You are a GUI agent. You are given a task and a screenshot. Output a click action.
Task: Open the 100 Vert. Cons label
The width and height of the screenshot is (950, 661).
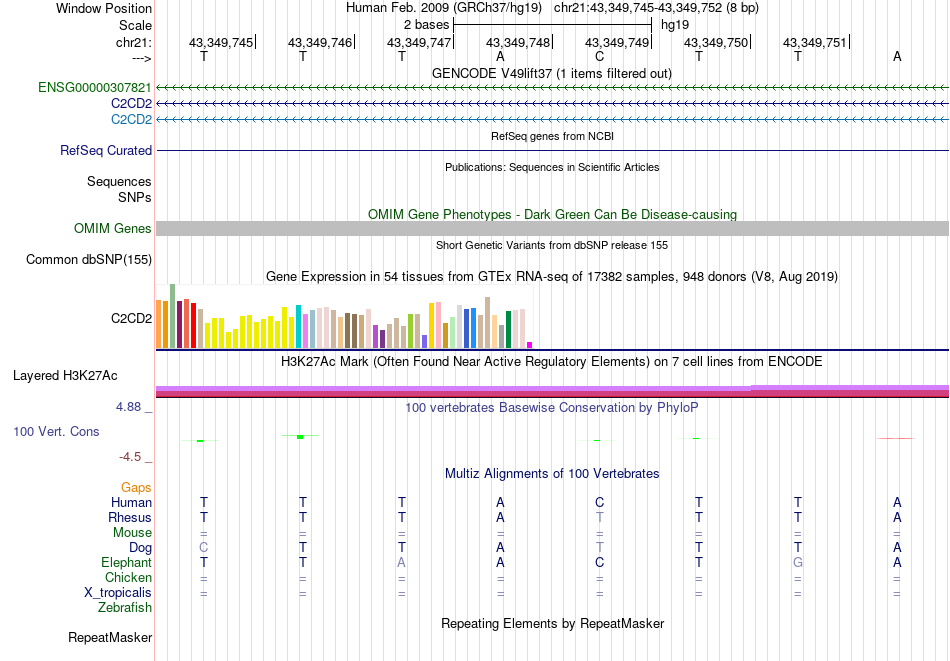pyautogui.click(x=56, y=431)
